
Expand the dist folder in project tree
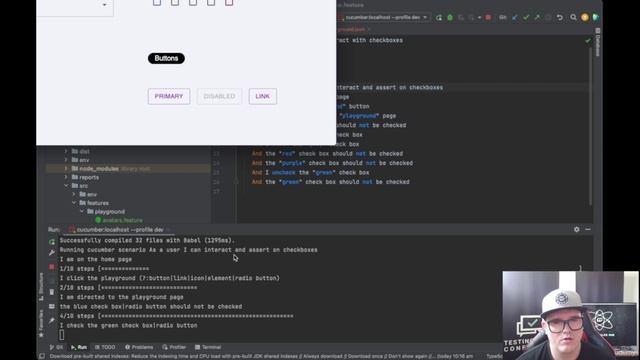click(x=66, y=151)
